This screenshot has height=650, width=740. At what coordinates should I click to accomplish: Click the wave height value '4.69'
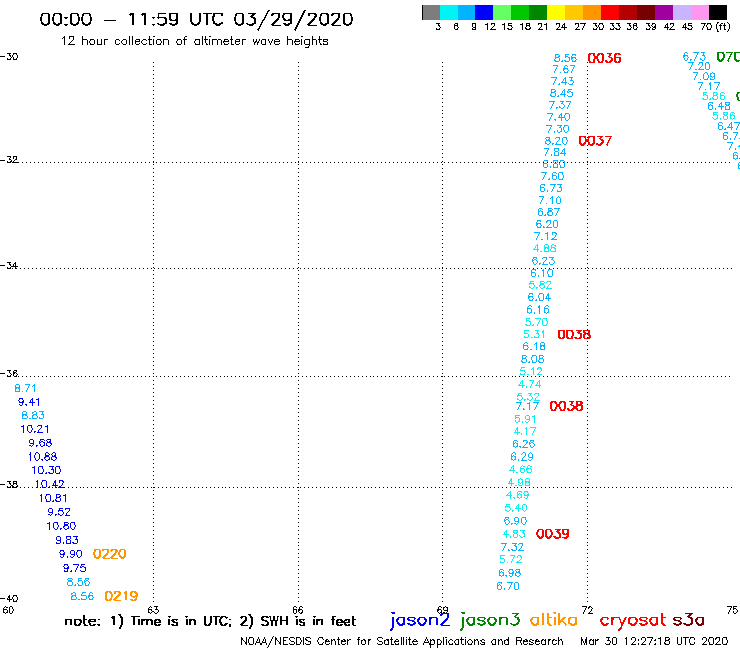(x=518, y=495)
